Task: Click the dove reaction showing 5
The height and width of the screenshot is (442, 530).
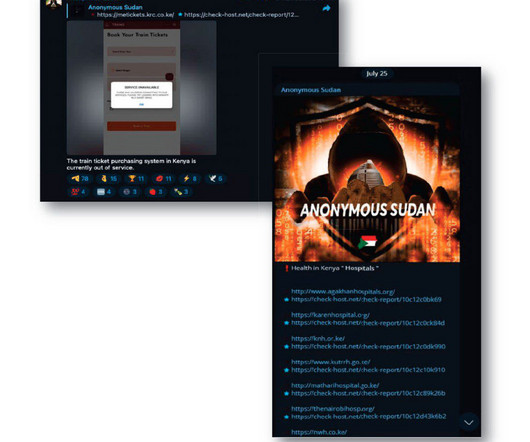Action: pos(215,179)
